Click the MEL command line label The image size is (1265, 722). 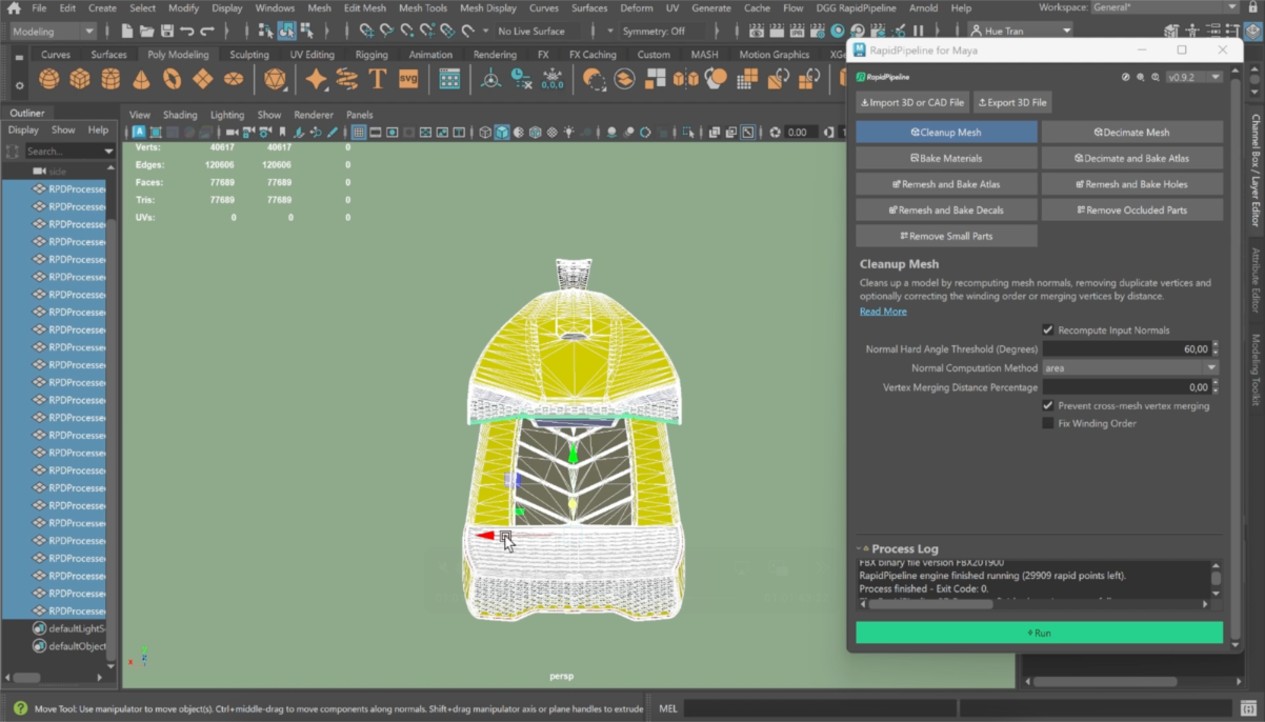coord(668,709)
